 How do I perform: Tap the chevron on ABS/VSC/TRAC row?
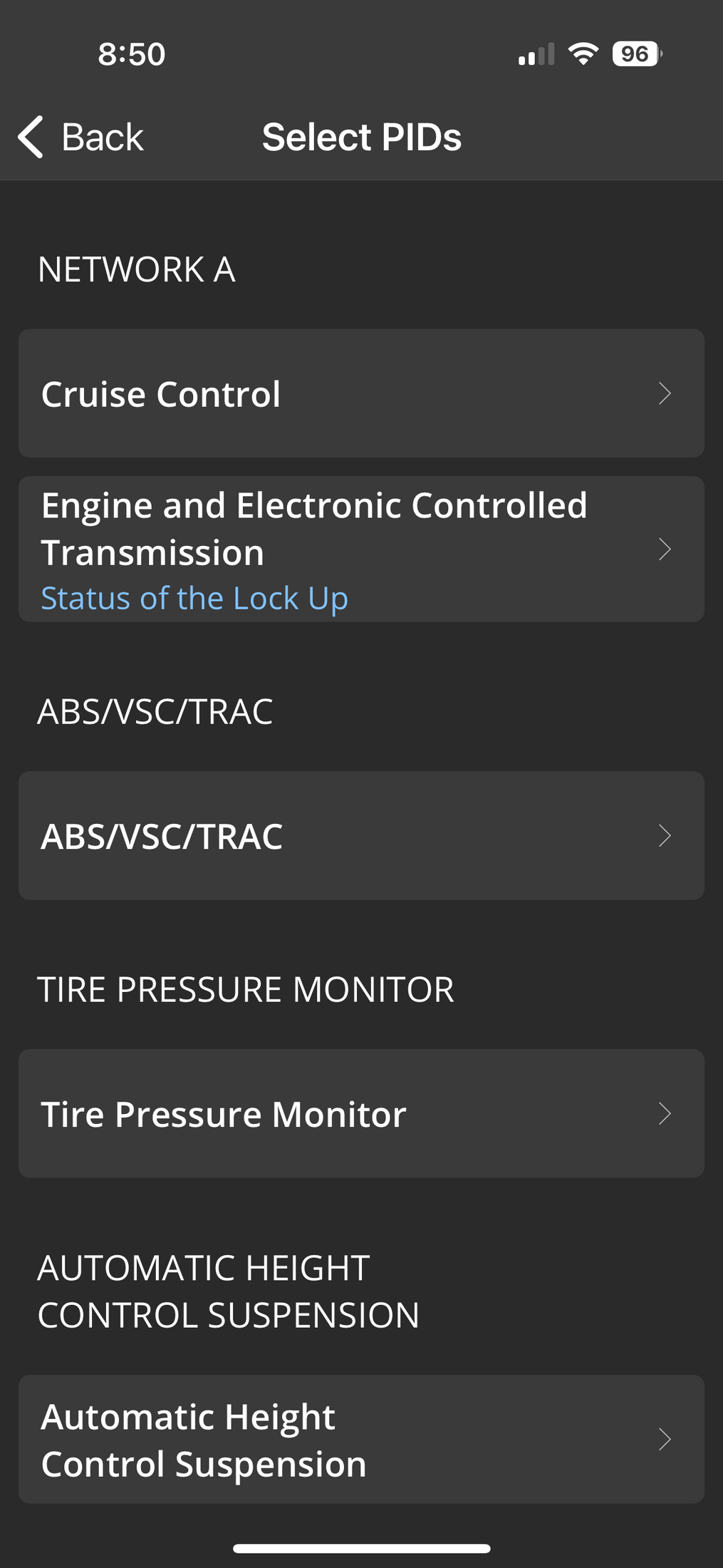[x=665, y=835]
